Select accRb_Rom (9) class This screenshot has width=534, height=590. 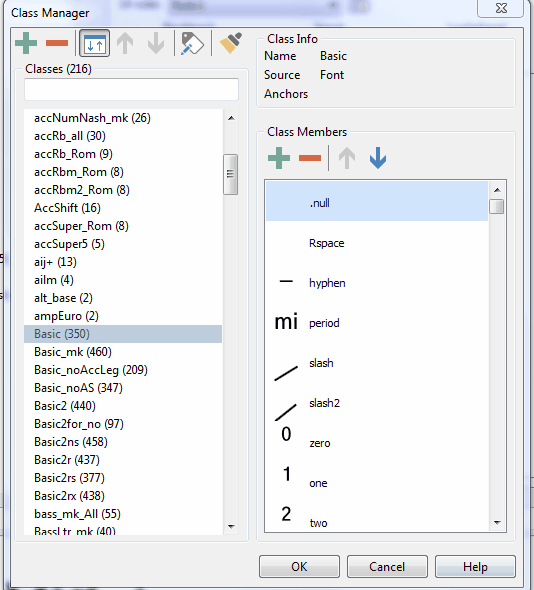(x=123, y=154)
